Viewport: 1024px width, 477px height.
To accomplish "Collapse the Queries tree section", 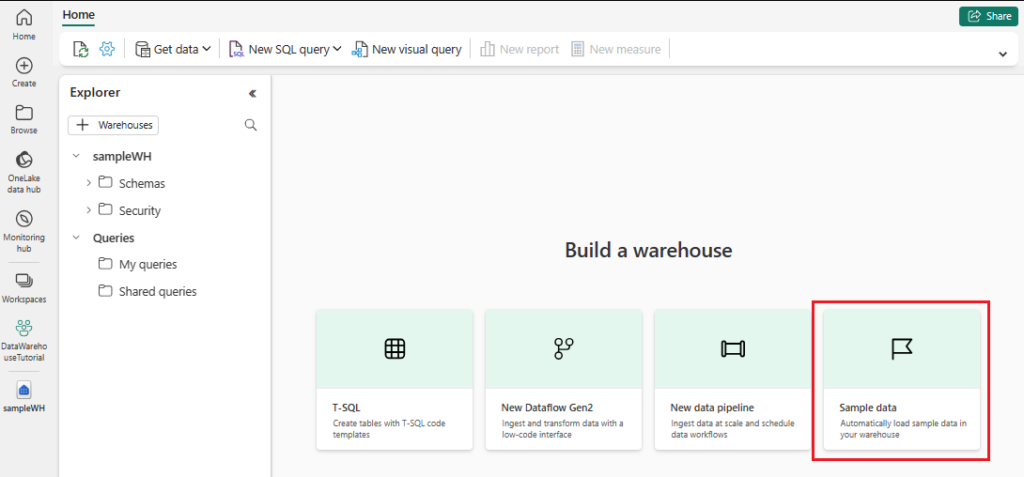I will (x=77, y=238).
